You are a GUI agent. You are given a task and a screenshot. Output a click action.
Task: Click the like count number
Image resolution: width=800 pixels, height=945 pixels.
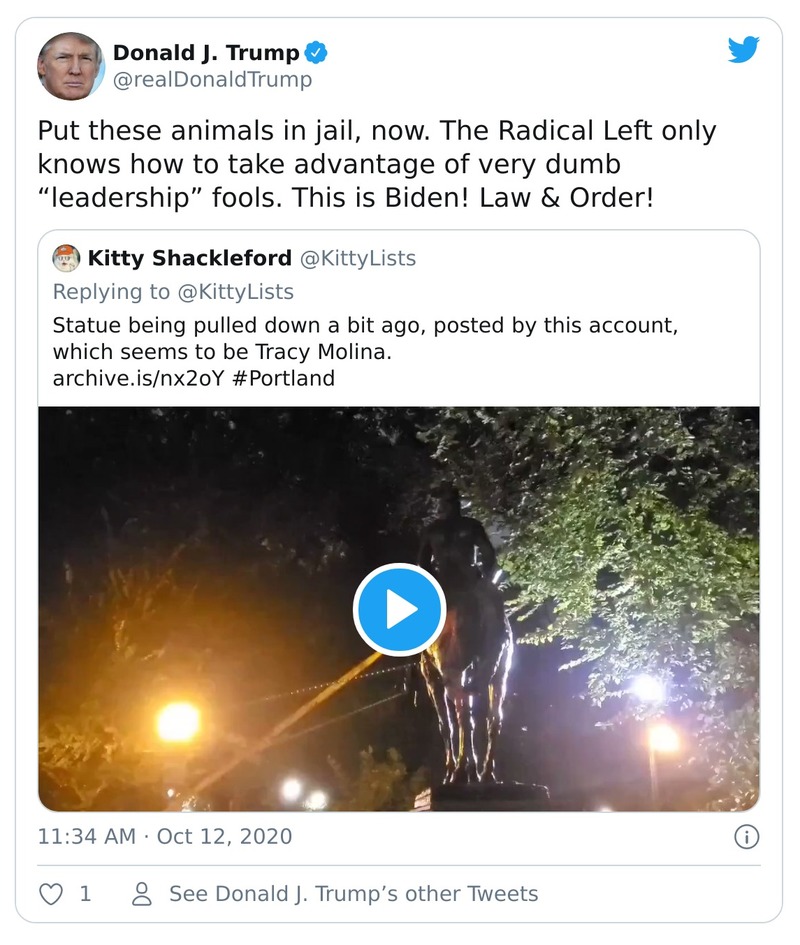coord(85,893)
